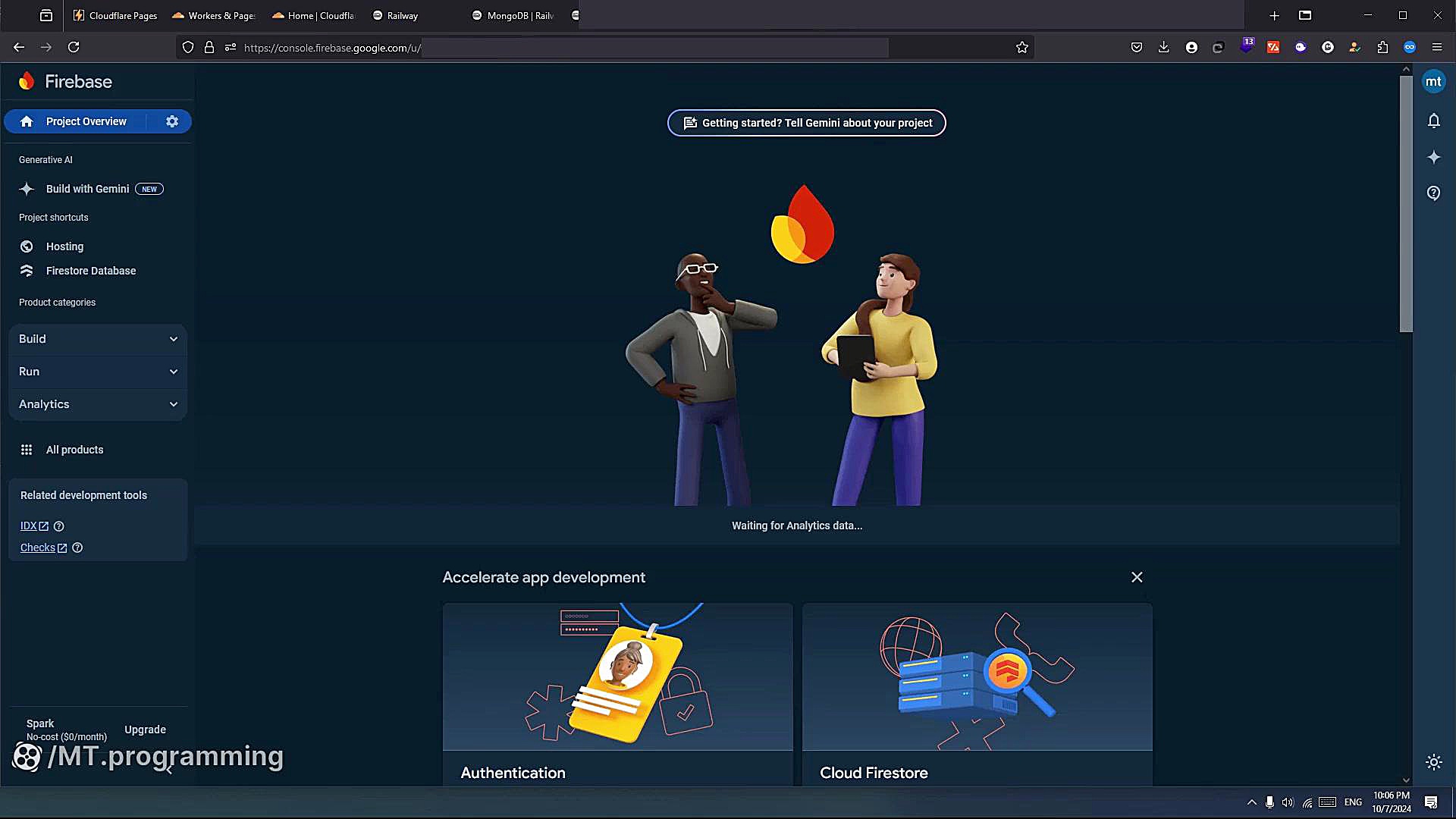1456x819 pixels.
Task: Click Getting started Tell Gemini button
Action: click(806, 123)
